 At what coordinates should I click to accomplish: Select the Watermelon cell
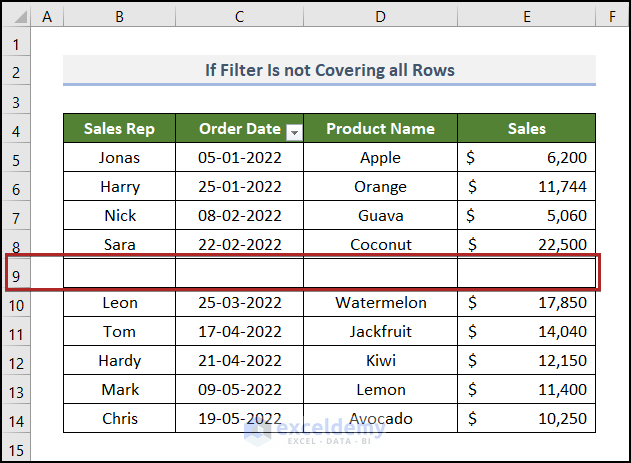pos(380,302)
